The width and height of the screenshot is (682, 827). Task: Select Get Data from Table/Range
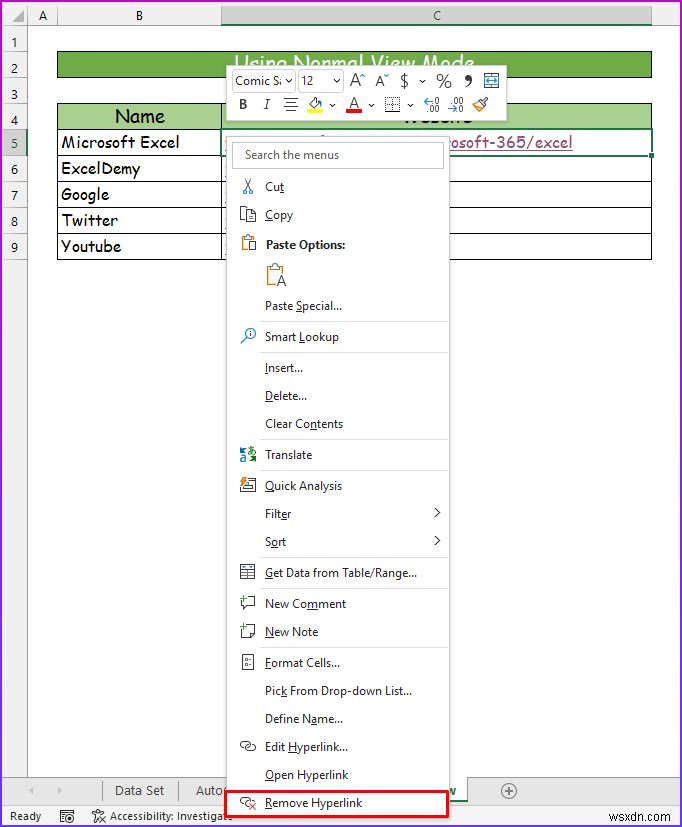[338, 573]
